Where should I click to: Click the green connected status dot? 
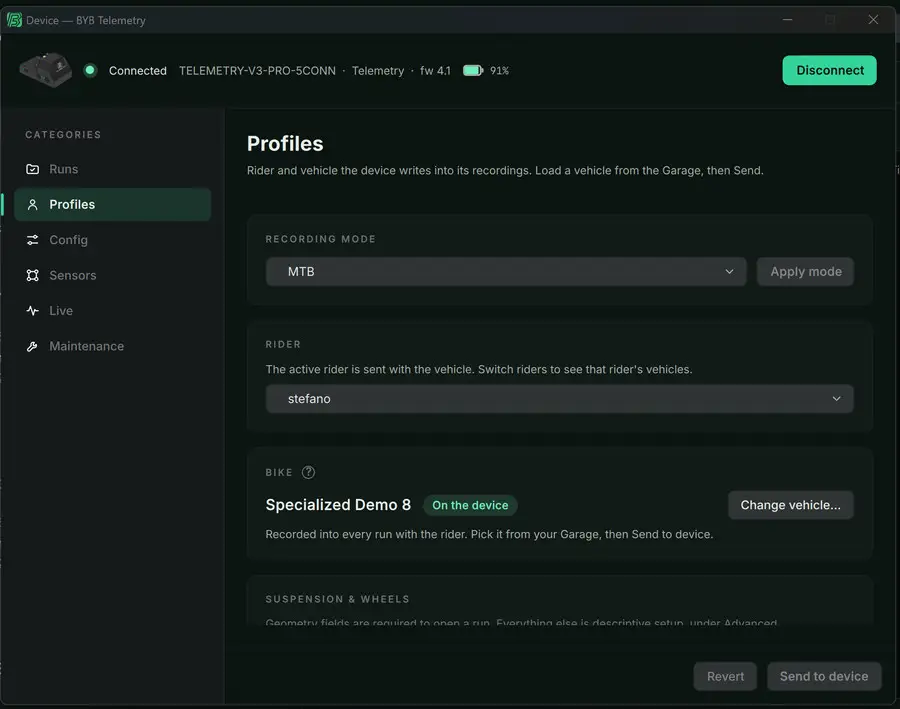[x=90, y=70]
